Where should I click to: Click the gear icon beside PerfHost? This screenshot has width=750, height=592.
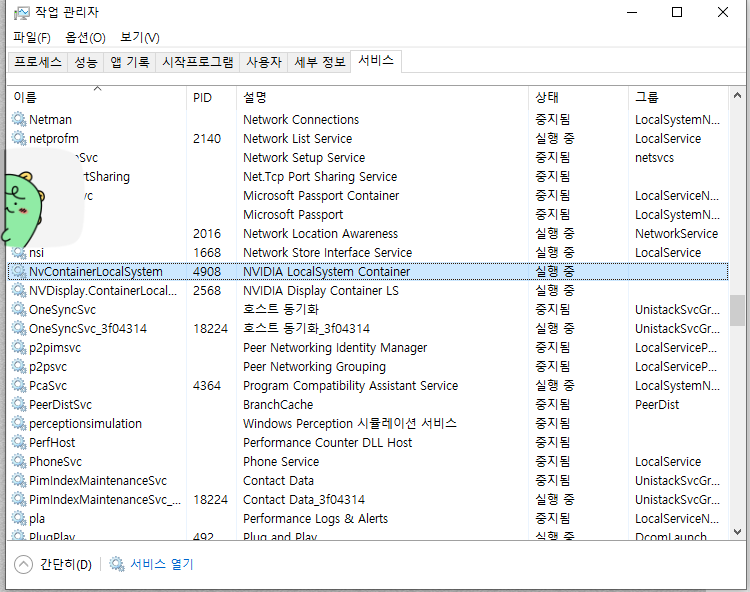coord(19,442)
